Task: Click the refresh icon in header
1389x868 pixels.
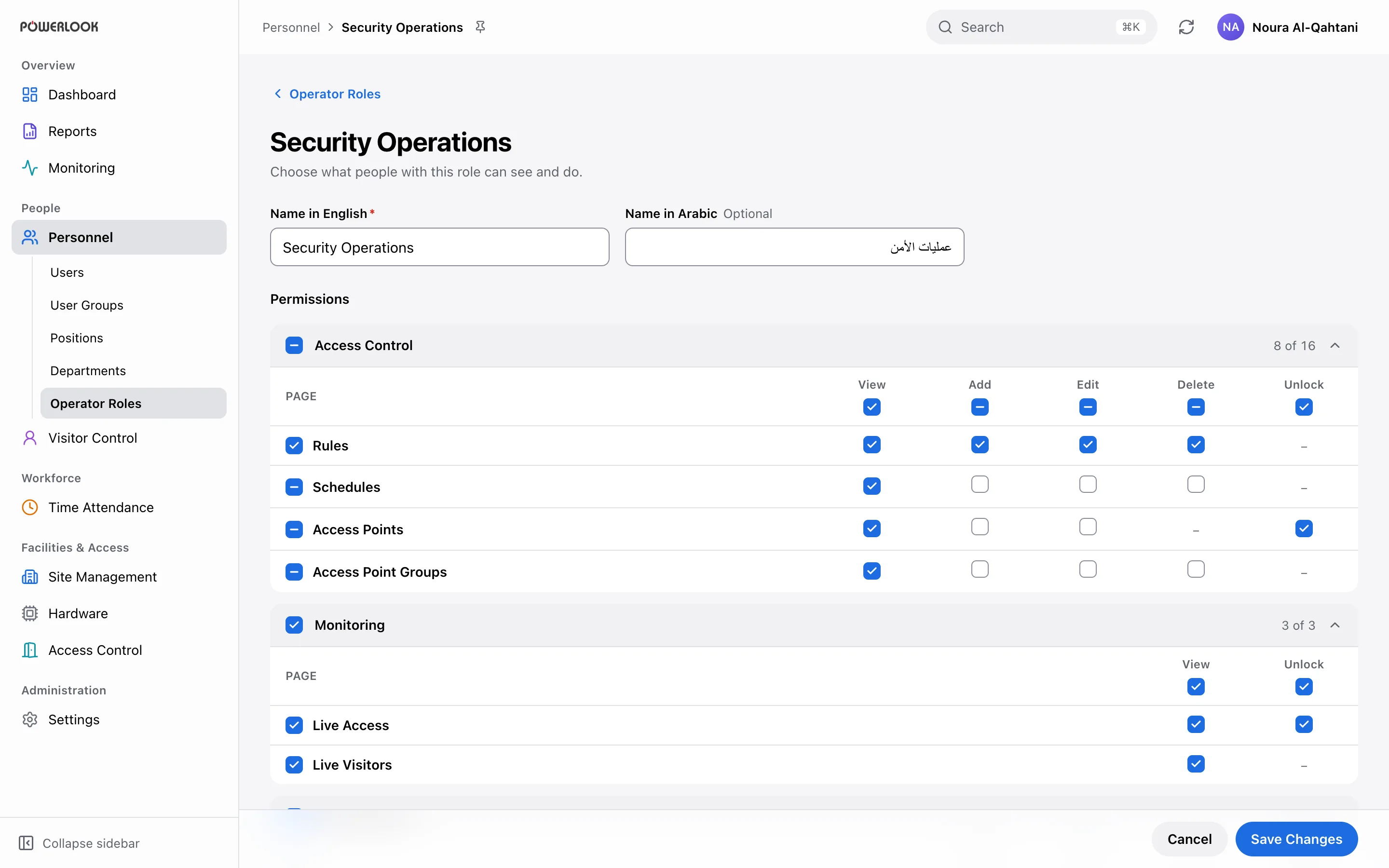Action: pos(1186,27)
